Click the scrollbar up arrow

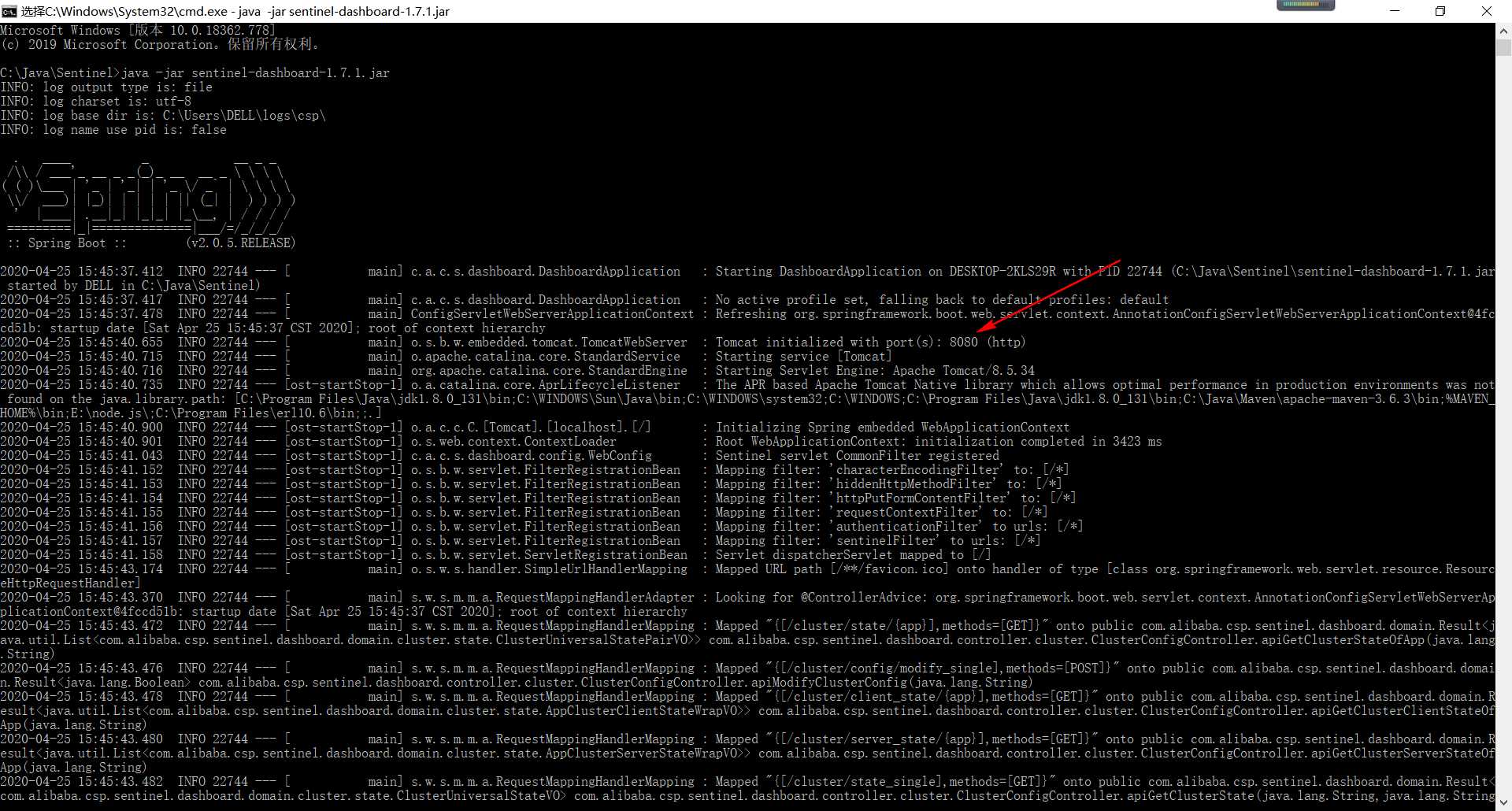(1503, 31)
